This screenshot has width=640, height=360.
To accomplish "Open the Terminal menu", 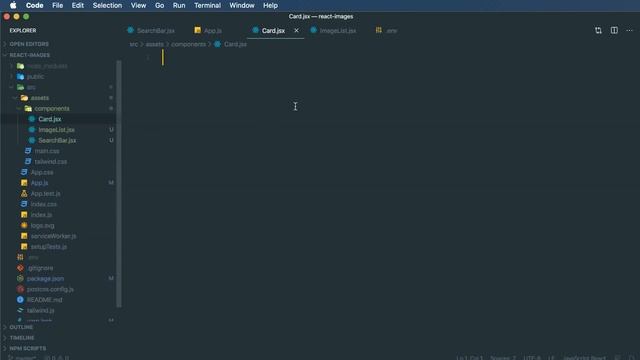I will [x=207, y=5].
